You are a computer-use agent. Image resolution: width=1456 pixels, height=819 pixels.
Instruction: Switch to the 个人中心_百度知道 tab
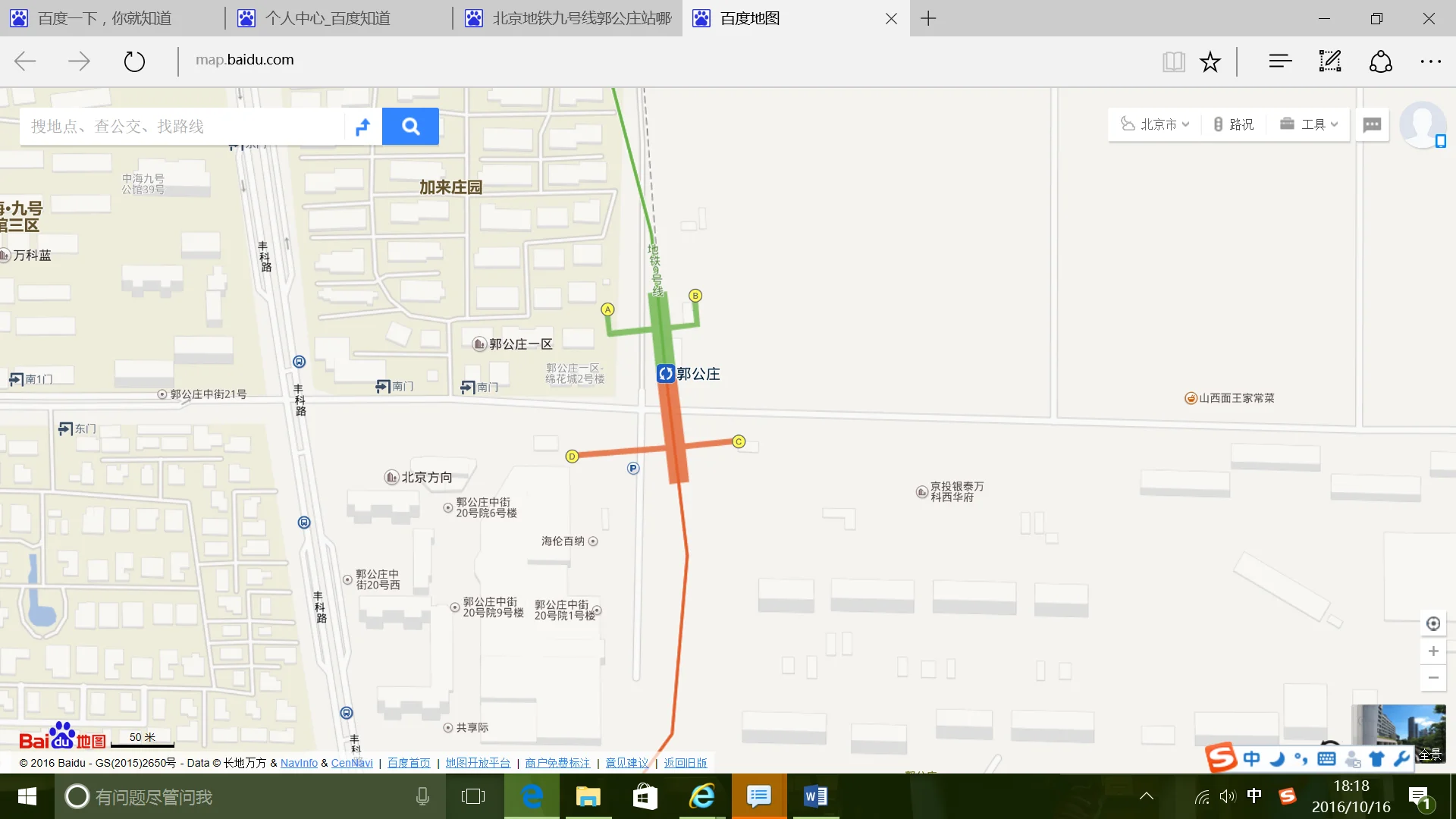(x=328, y=18)
